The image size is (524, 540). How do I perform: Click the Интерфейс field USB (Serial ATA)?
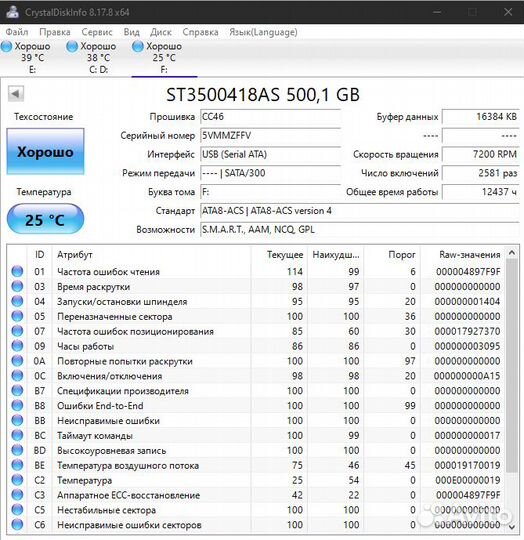[x=270, y=154]
